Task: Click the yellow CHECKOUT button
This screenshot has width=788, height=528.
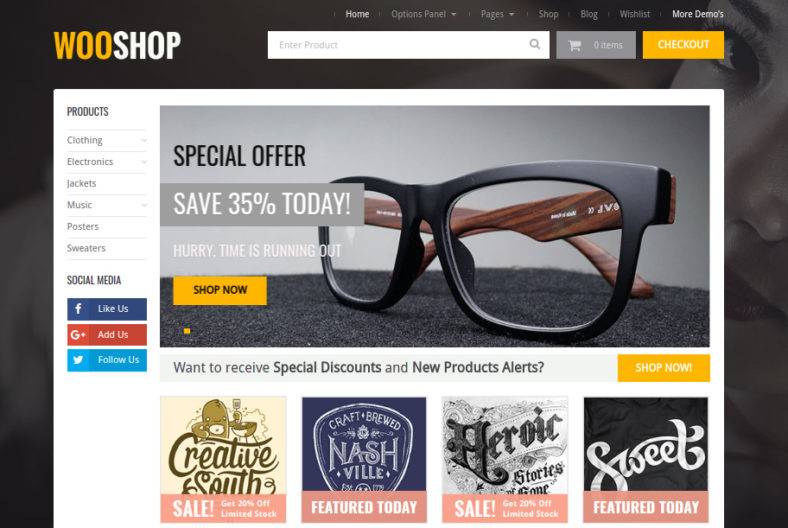Action: (683, 45)
